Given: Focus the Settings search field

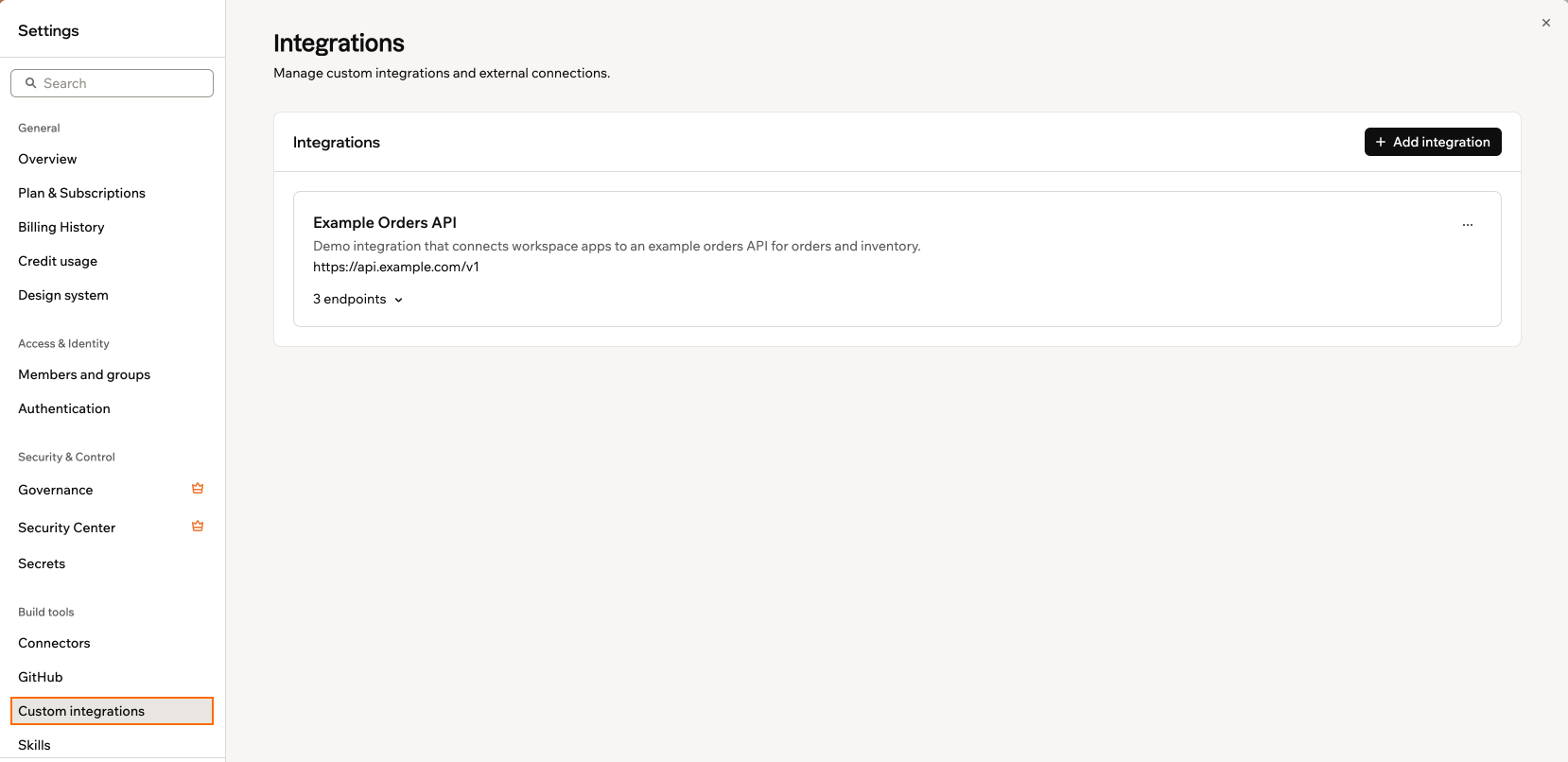Looking at the screenshot, I should pos(112,83).
